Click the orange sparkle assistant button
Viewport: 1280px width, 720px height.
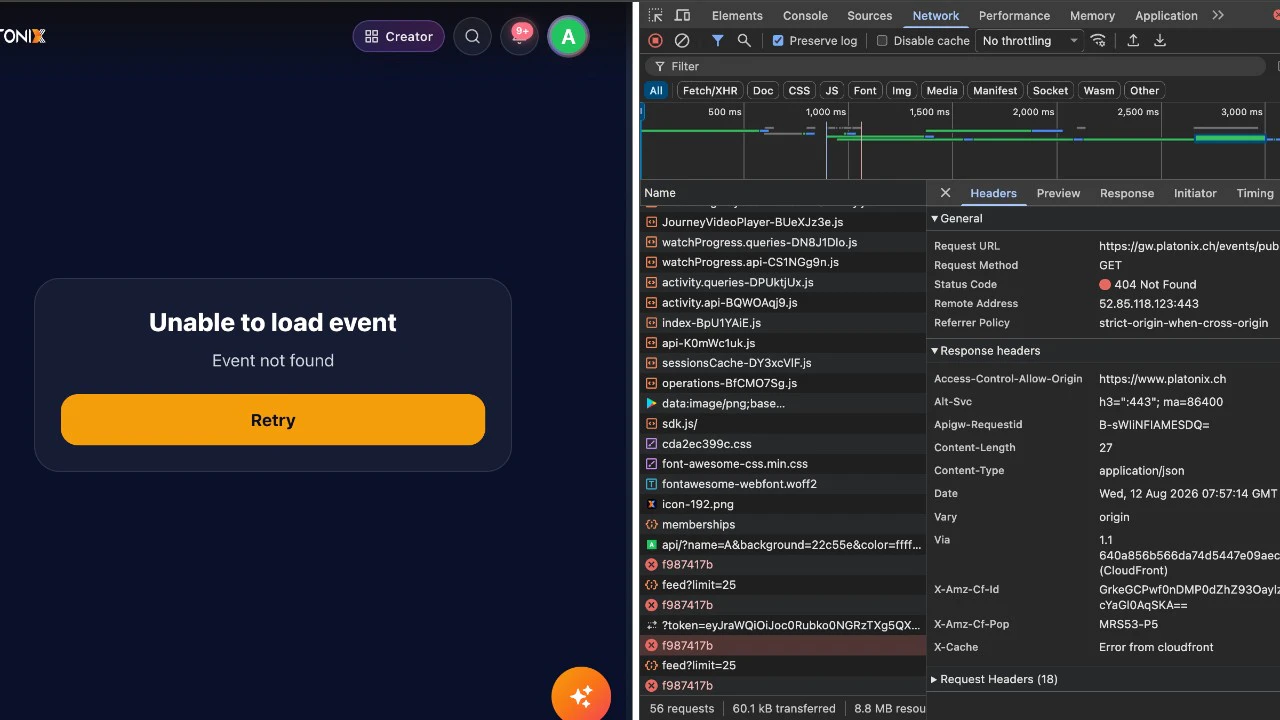581,695
